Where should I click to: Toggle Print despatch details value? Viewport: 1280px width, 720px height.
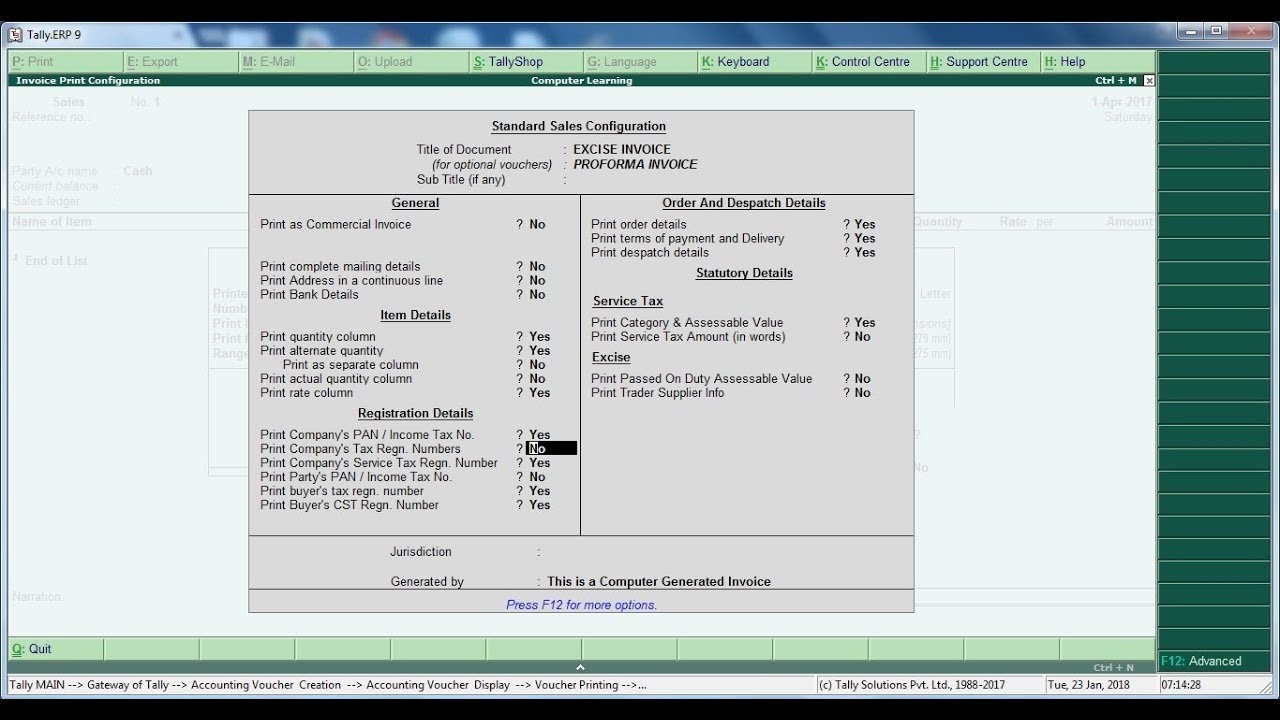point(865,253)
